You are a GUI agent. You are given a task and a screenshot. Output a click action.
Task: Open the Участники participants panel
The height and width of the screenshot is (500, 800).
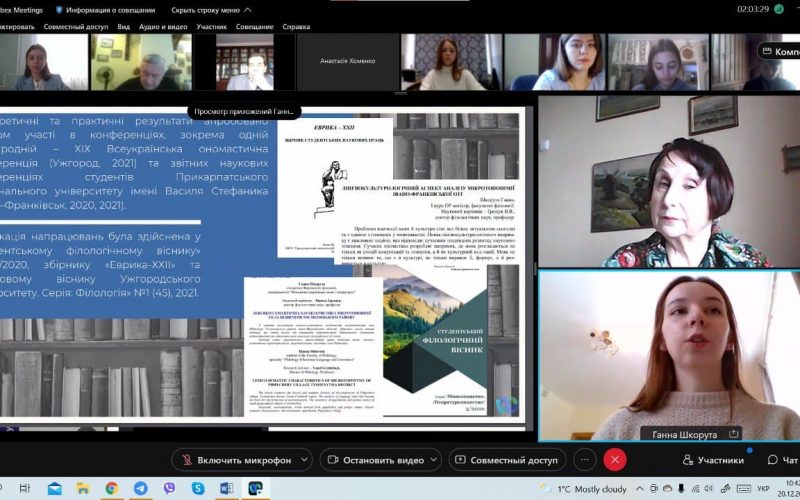coord(712,460)
